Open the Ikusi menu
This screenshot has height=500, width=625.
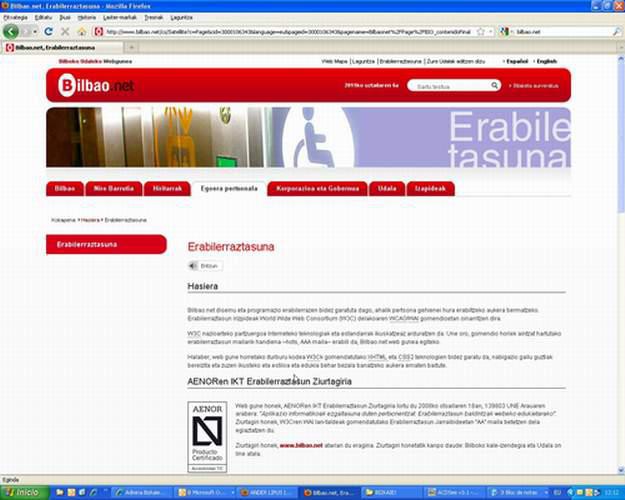[x=65, y=18]
